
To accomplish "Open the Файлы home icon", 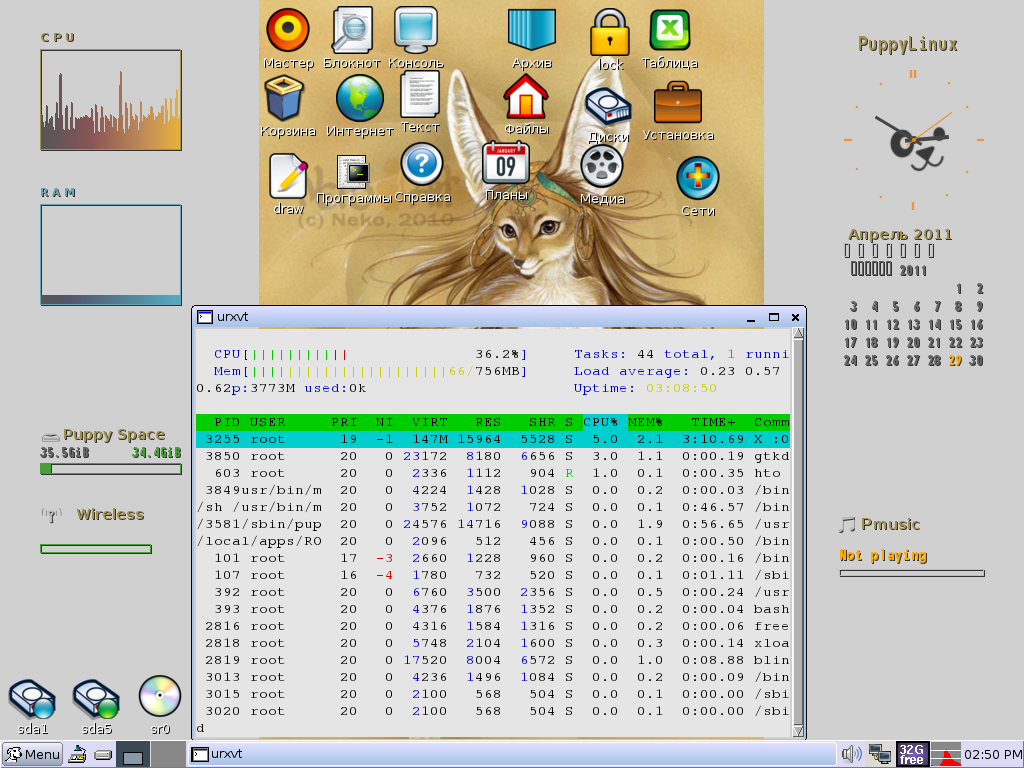I will [526, 97].
